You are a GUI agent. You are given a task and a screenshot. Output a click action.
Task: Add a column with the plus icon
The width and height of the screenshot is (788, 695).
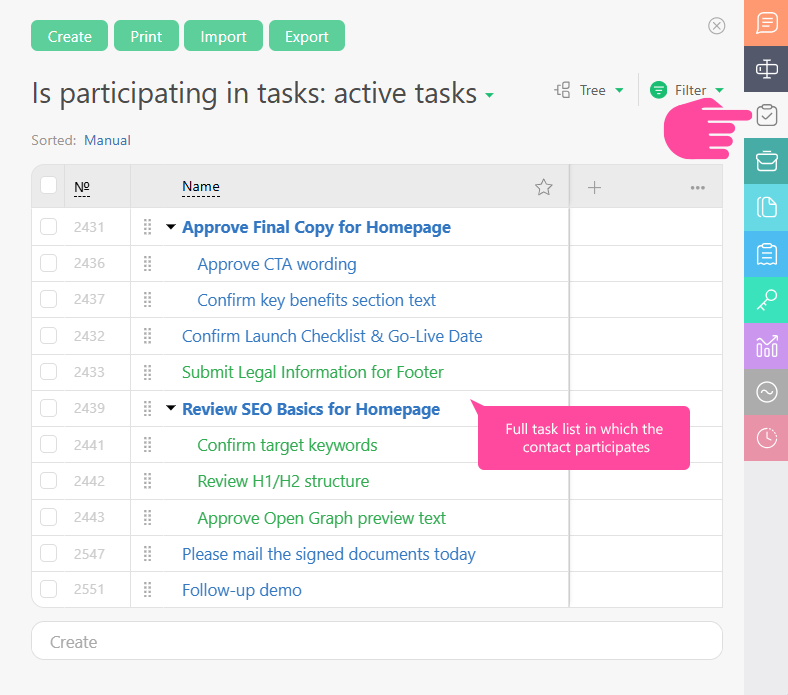594,187
